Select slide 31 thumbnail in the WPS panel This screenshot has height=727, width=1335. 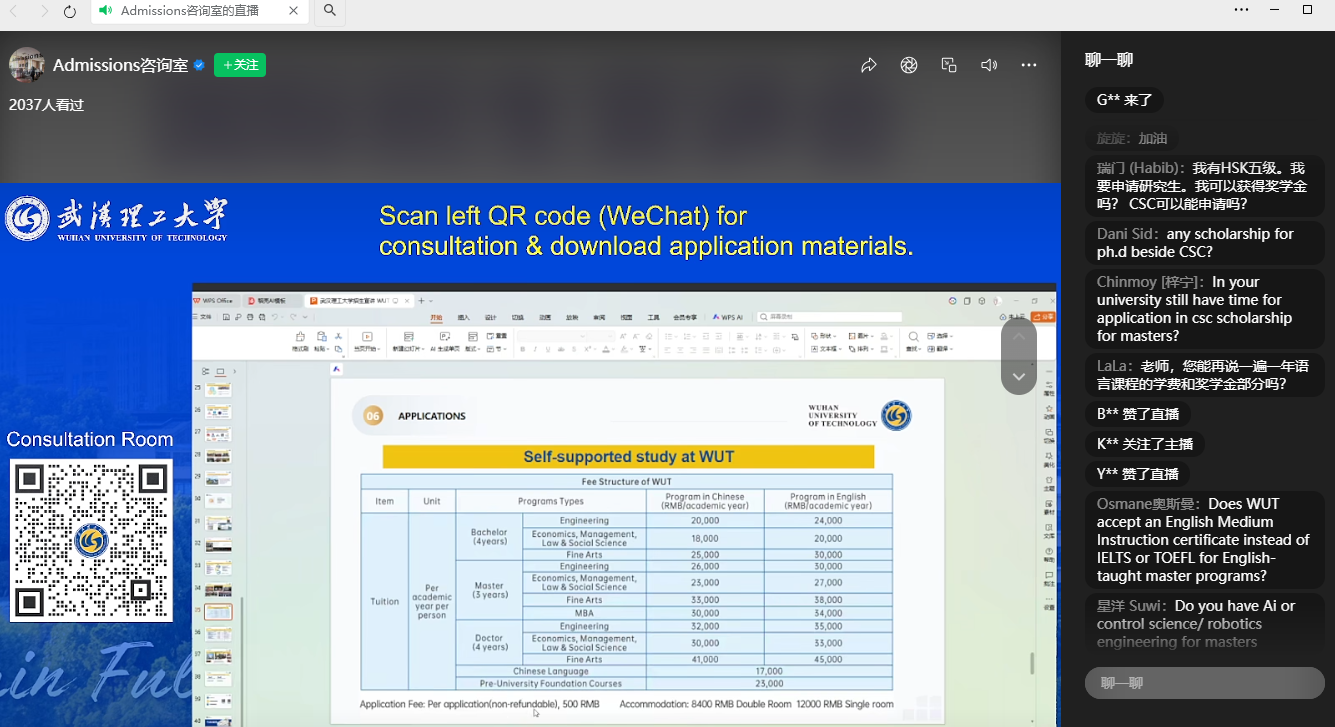click(x=218, y=523)
